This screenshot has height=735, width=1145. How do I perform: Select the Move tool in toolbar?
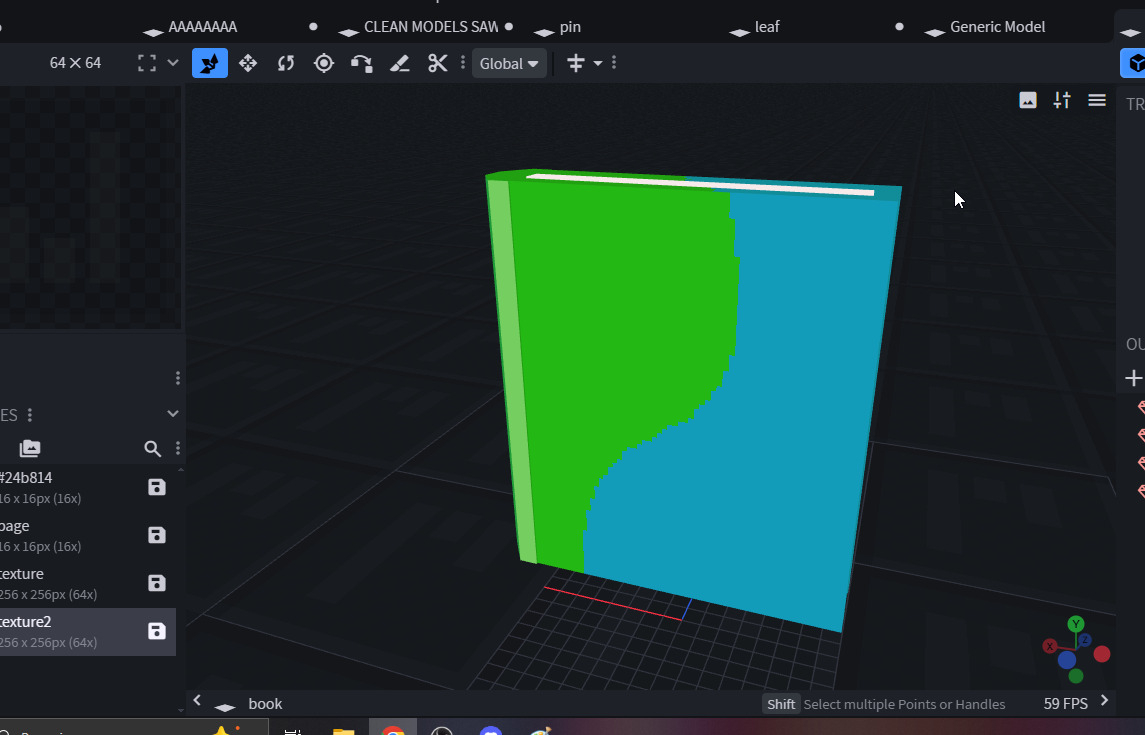click(x=248, y=63)
